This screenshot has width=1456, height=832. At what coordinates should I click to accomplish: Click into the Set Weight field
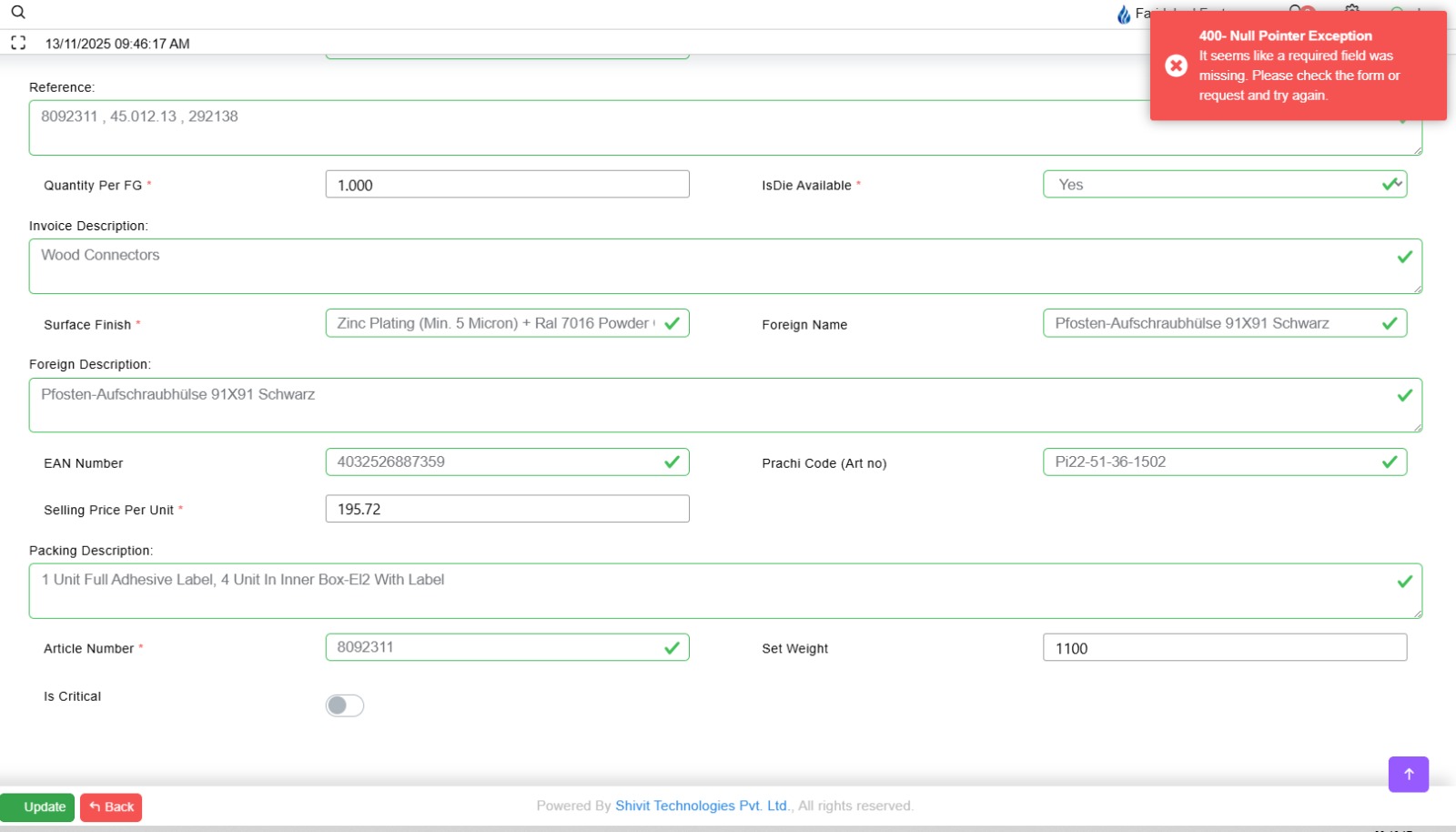pos(1224,648)
